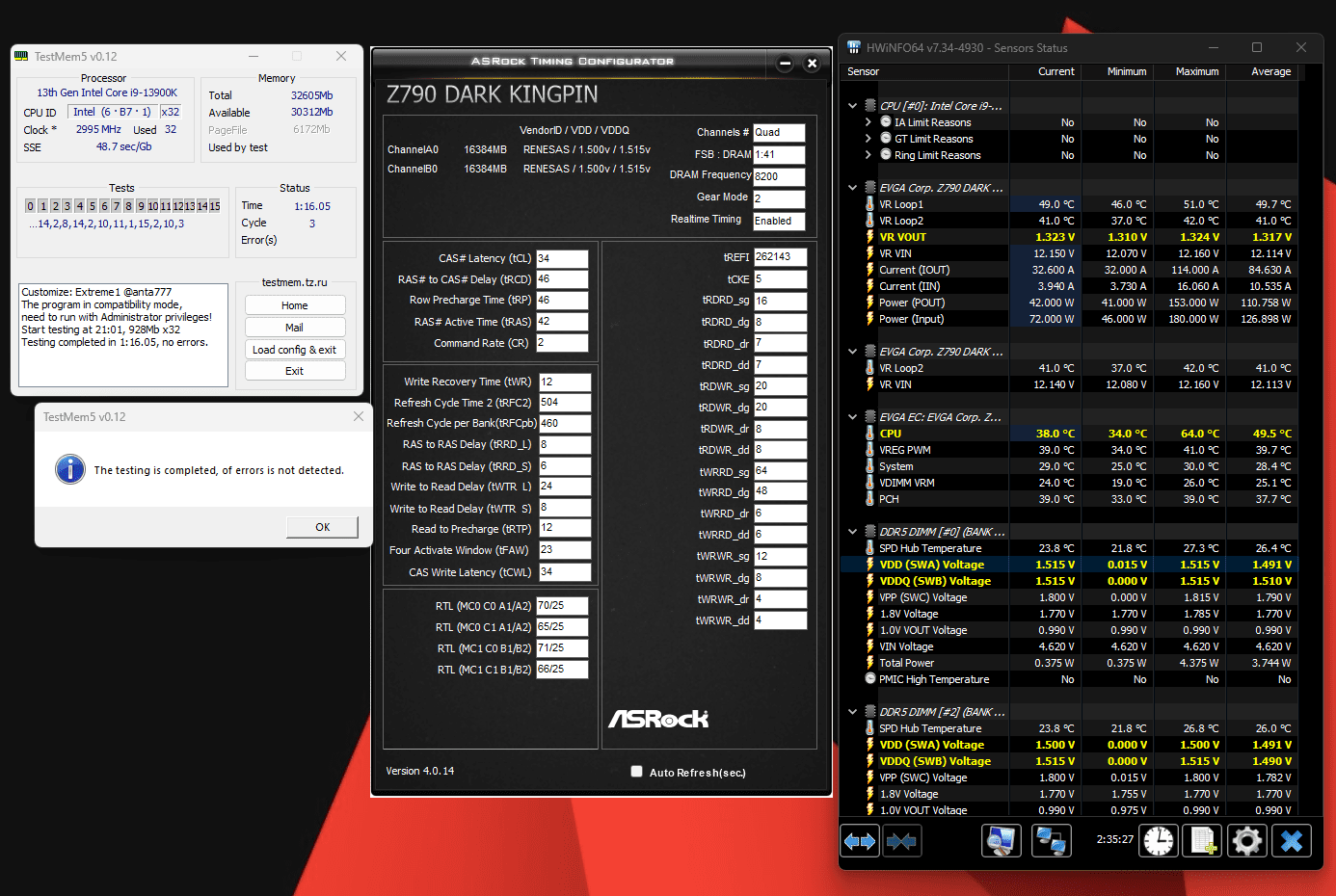Viewport: 1336px width, 896px height.
Task: Click Sensor column header
Action: coord(925,71)
